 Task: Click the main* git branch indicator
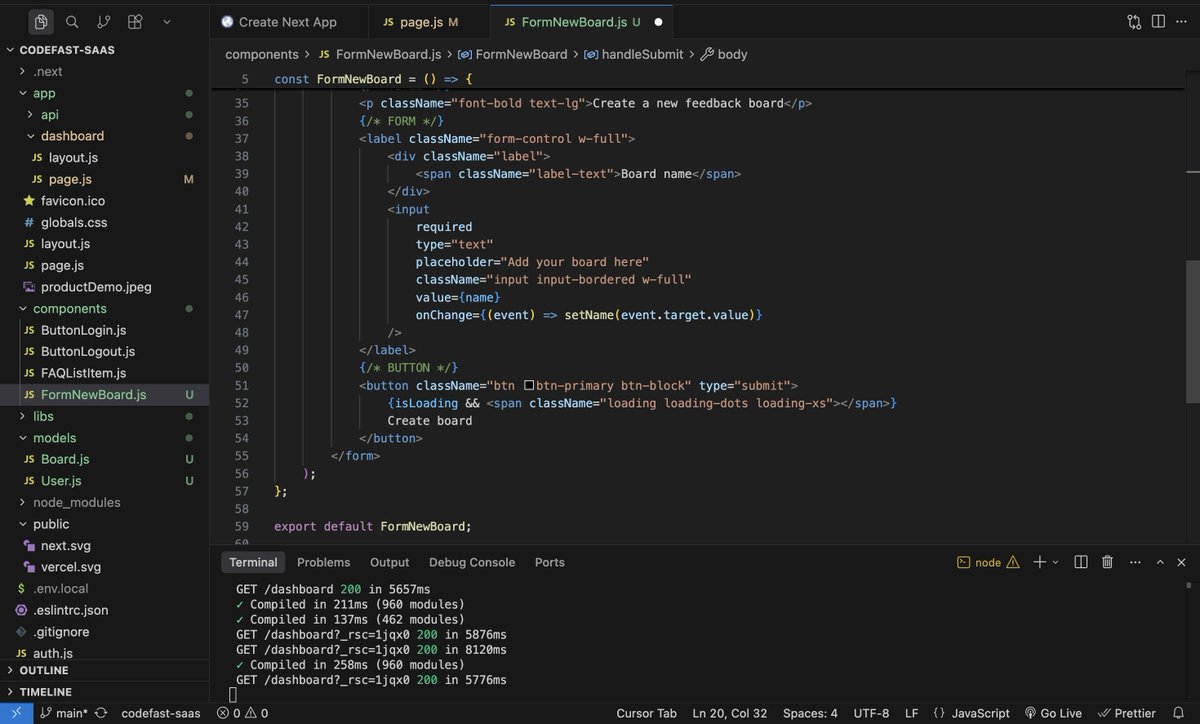64,713
